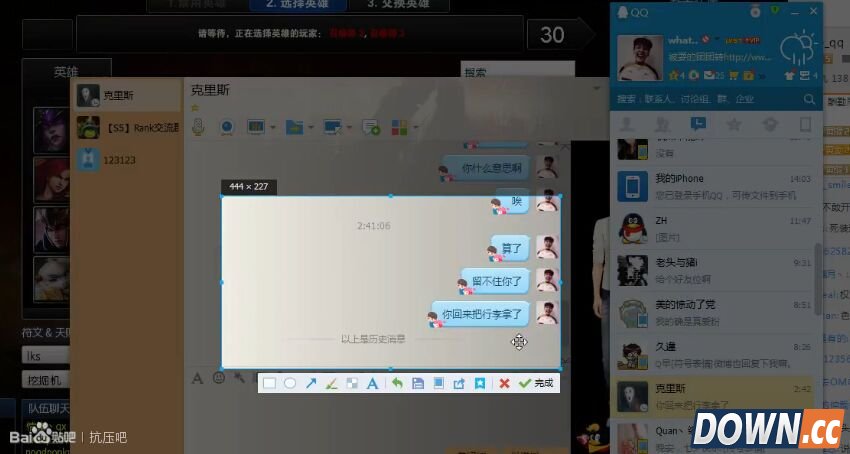Click the QQ signature text line

pyautogui.click(x=720, y=57)
